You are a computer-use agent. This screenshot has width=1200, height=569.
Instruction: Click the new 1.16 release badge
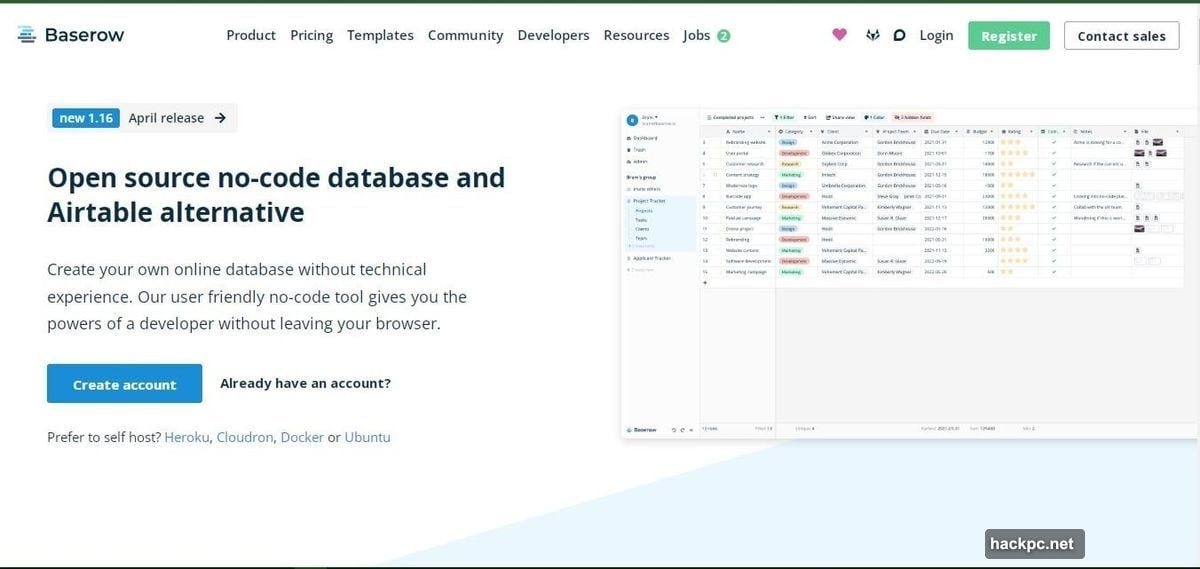click(86, 118)
